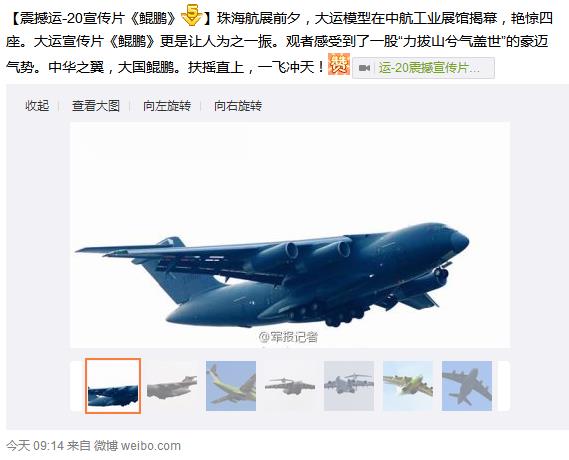Open the 运-20震撼宣传片 video link
The image size is (569, 460).
click(429, 68)
